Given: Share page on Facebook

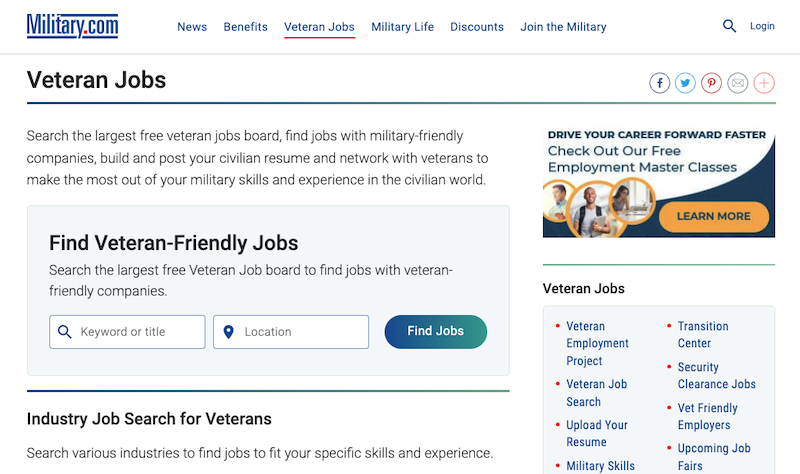Looking at the screenshot, I should pyautogui.click(x=659, y=83).
